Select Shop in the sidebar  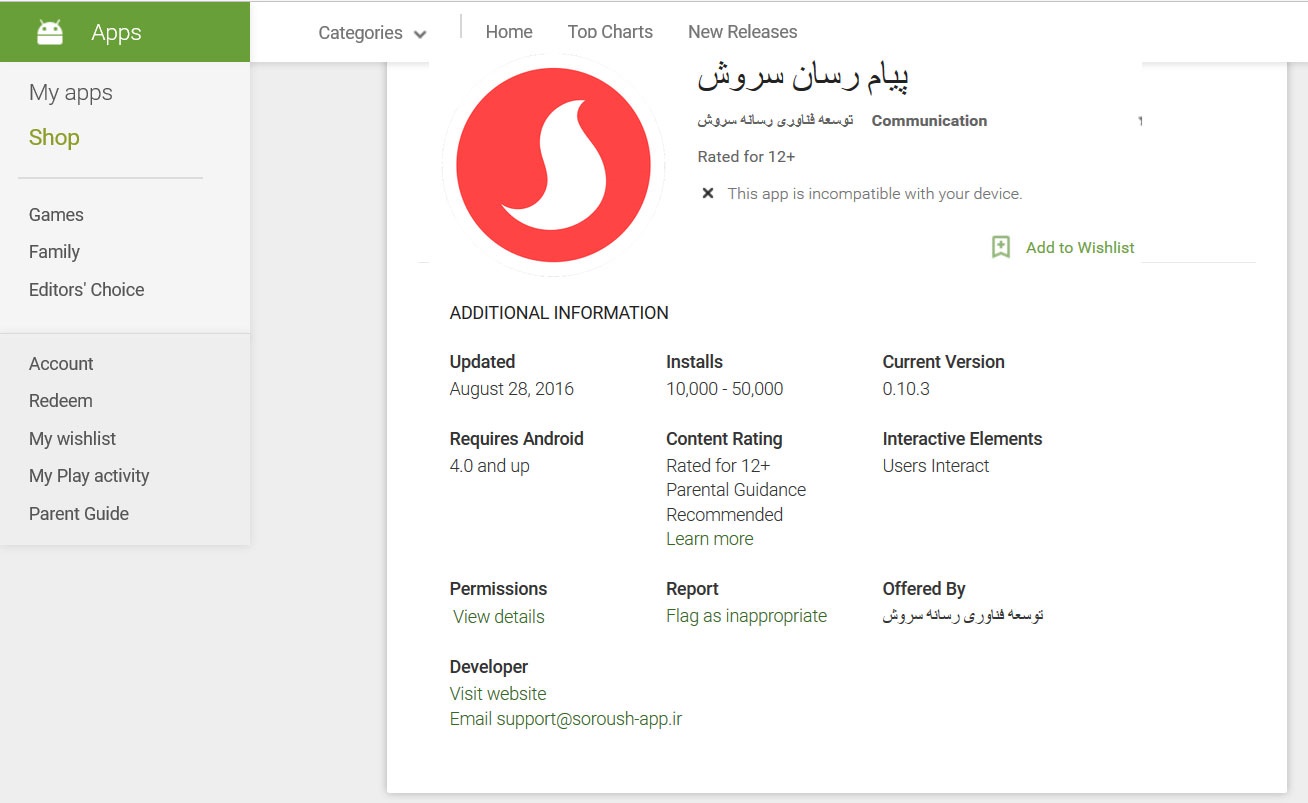(54, 138)
